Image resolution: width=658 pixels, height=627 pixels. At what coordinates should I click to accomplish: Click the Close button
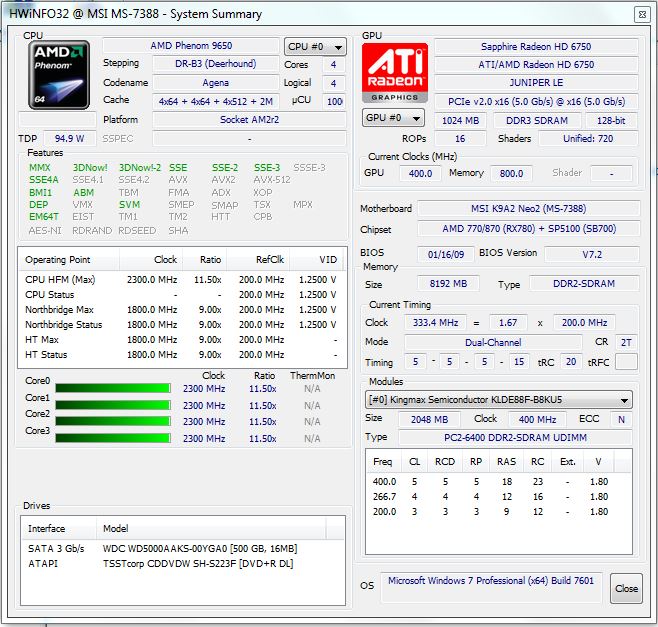point(626,588)
